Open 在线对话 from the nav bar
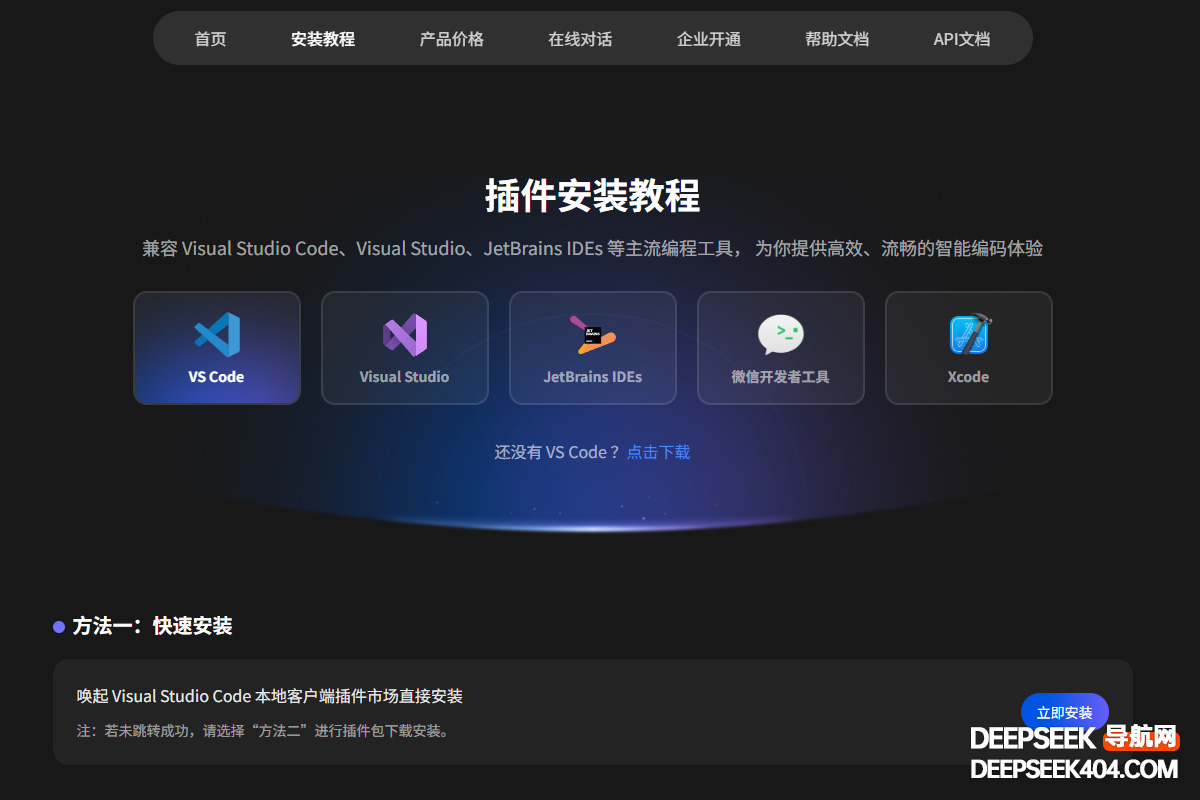1200x800 pixels. pos(580,39)
